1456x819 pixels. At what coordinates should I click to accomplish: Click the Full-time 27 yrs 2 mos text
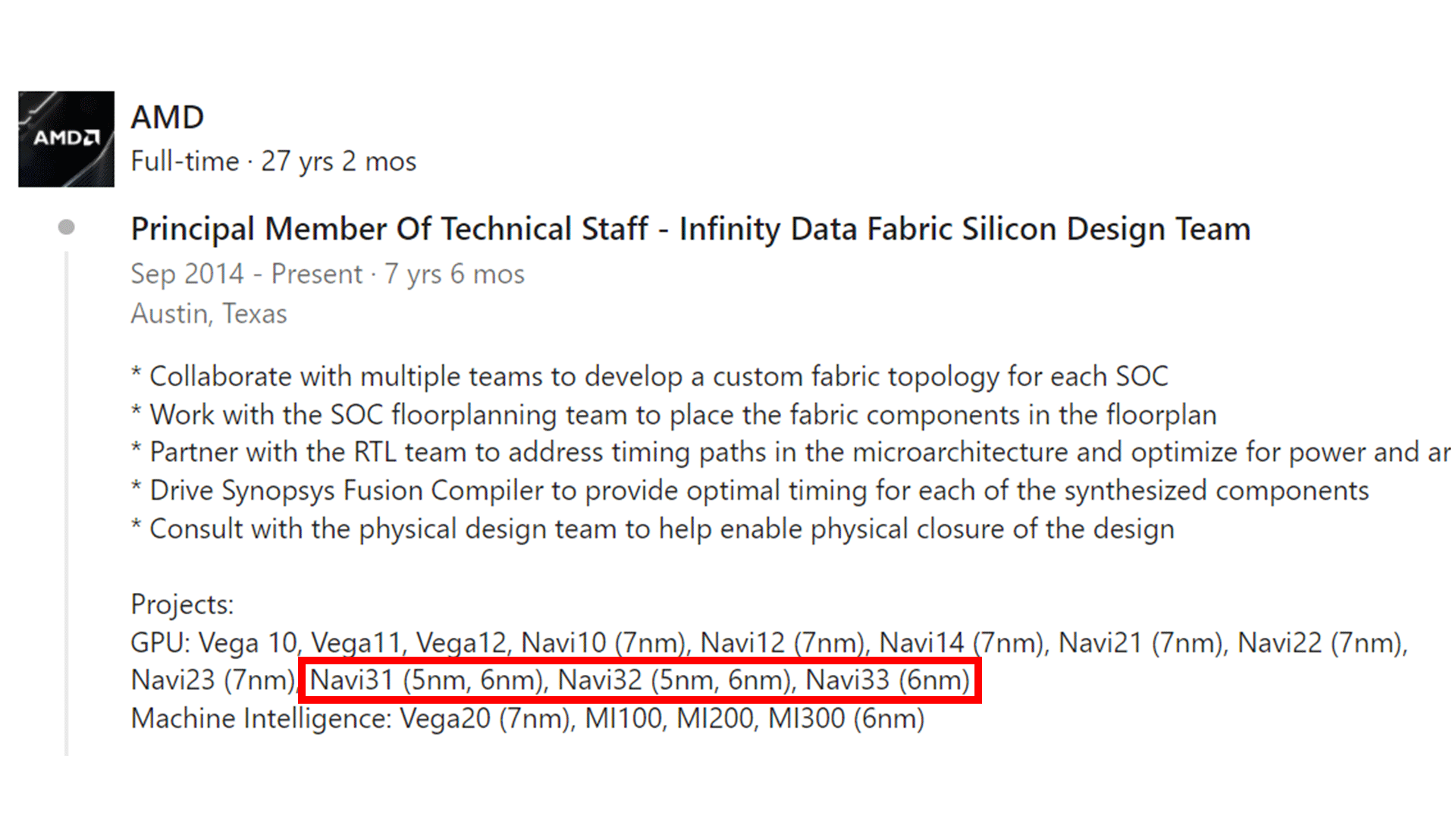tap(273, 162)
